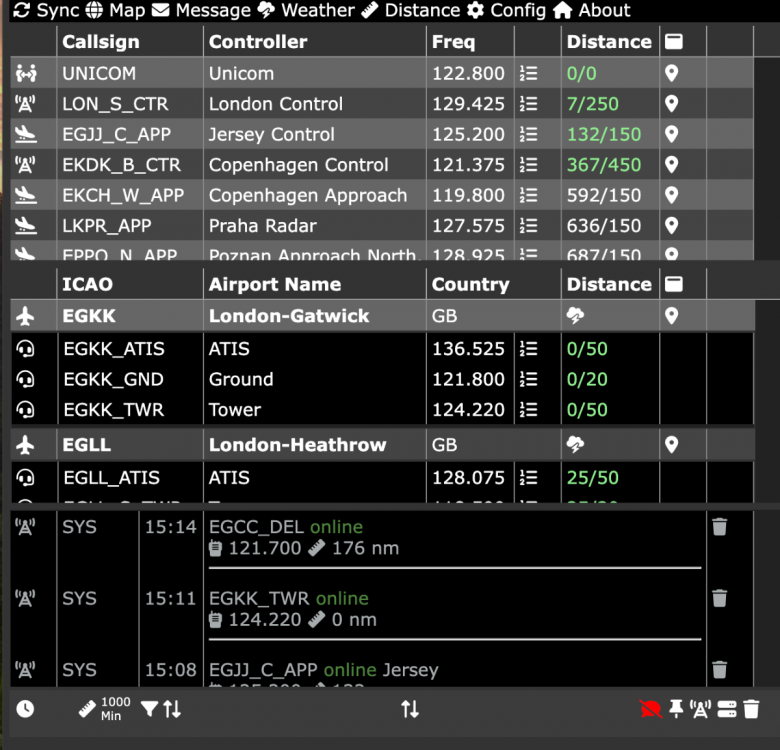Click the clock icon in bottom toolbar
The height and width of the screenshot is (750, 780).
click(25, 709)
